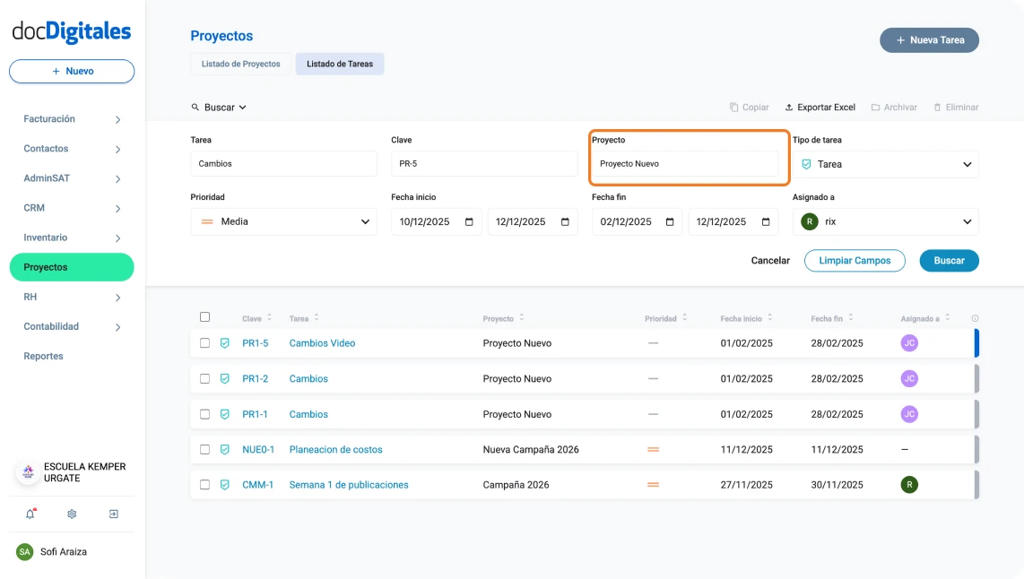This screenshot has height=579, width=1024.
Task: Click the Nueva Tarea button
Action: coord(929,40)
